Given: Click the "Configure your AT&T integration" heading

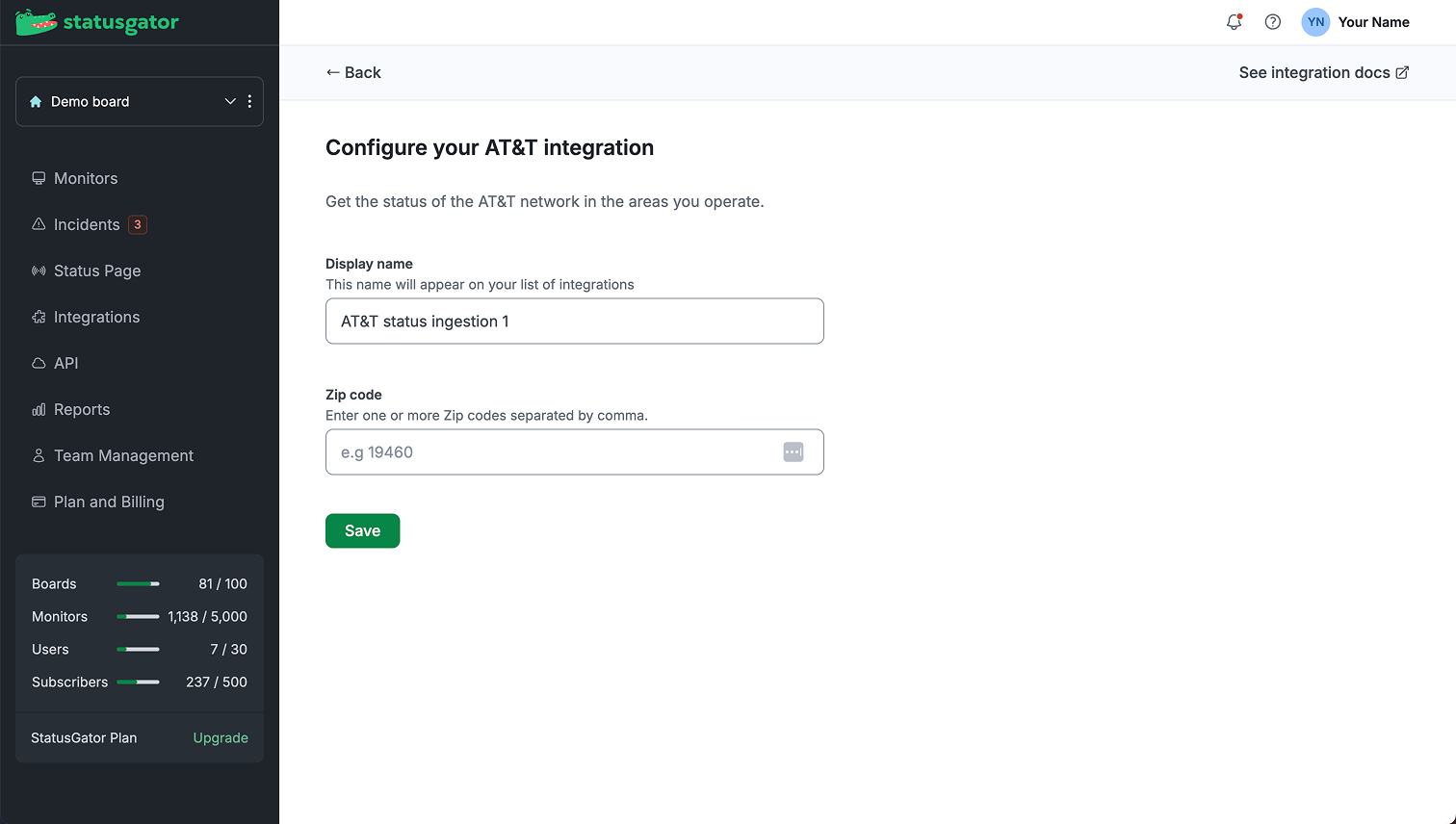Looking at the screenshot, I should click(x=489, y=147).
